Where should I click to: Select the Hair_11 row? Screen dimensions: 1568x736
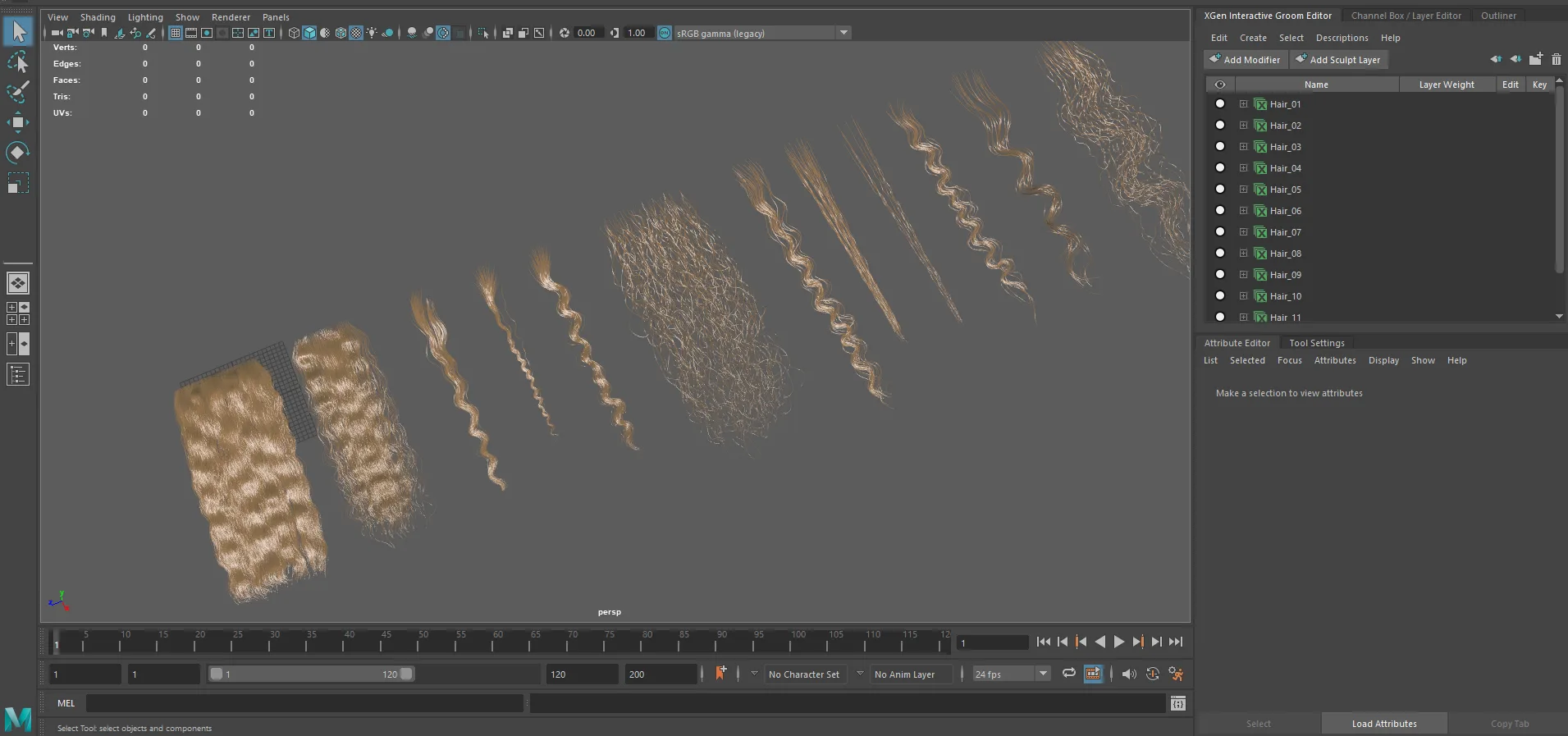(x=1380, y=317)
